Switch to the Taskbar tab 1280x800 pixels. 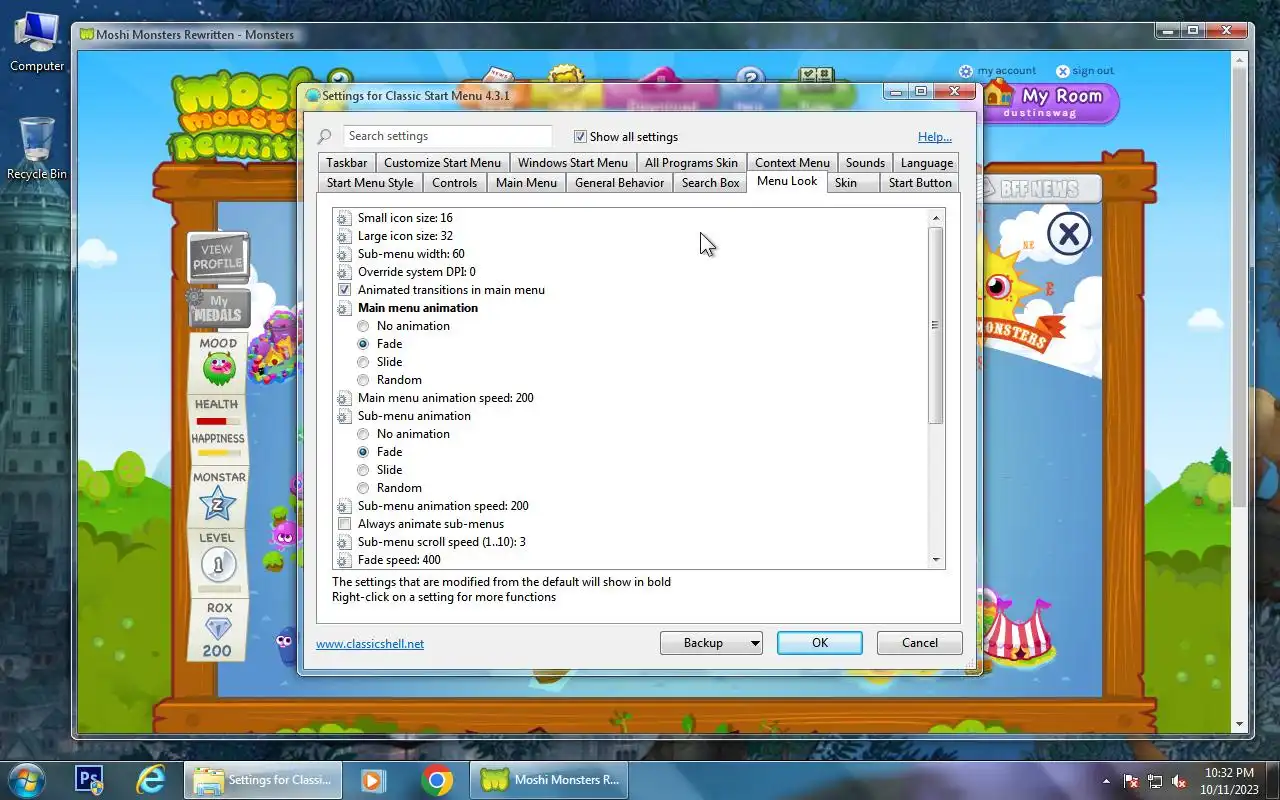[346, 163]
